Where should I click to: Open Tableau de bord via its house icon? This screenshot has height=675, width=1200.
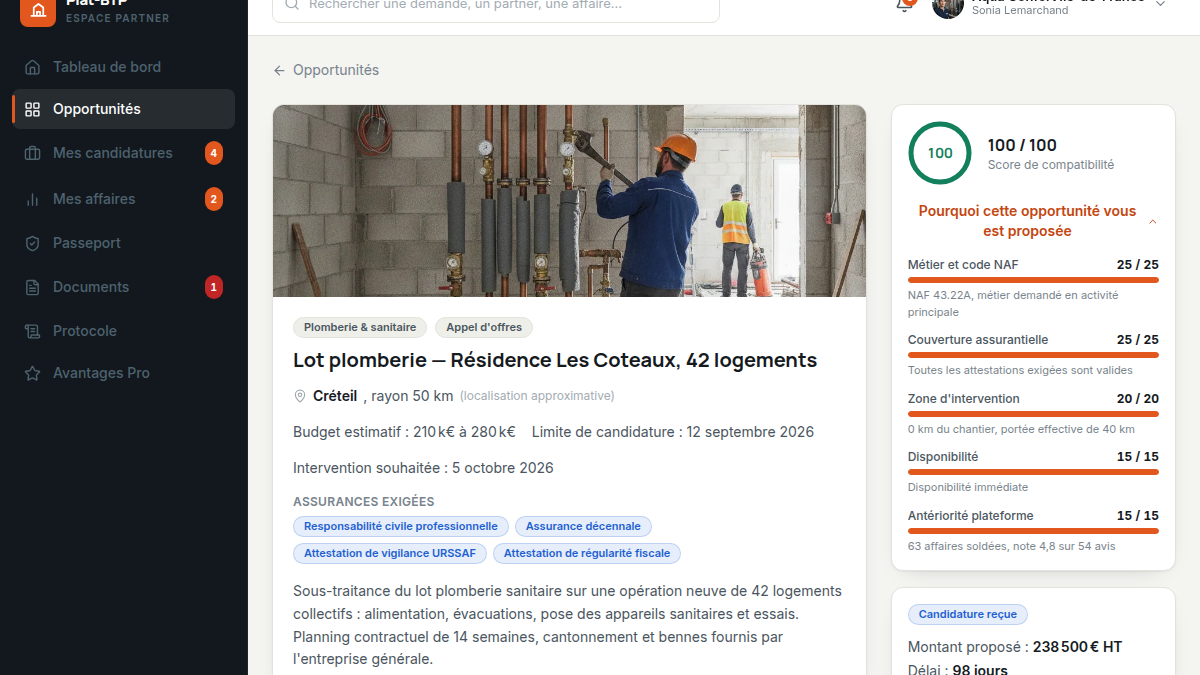[x=33, y=67]
